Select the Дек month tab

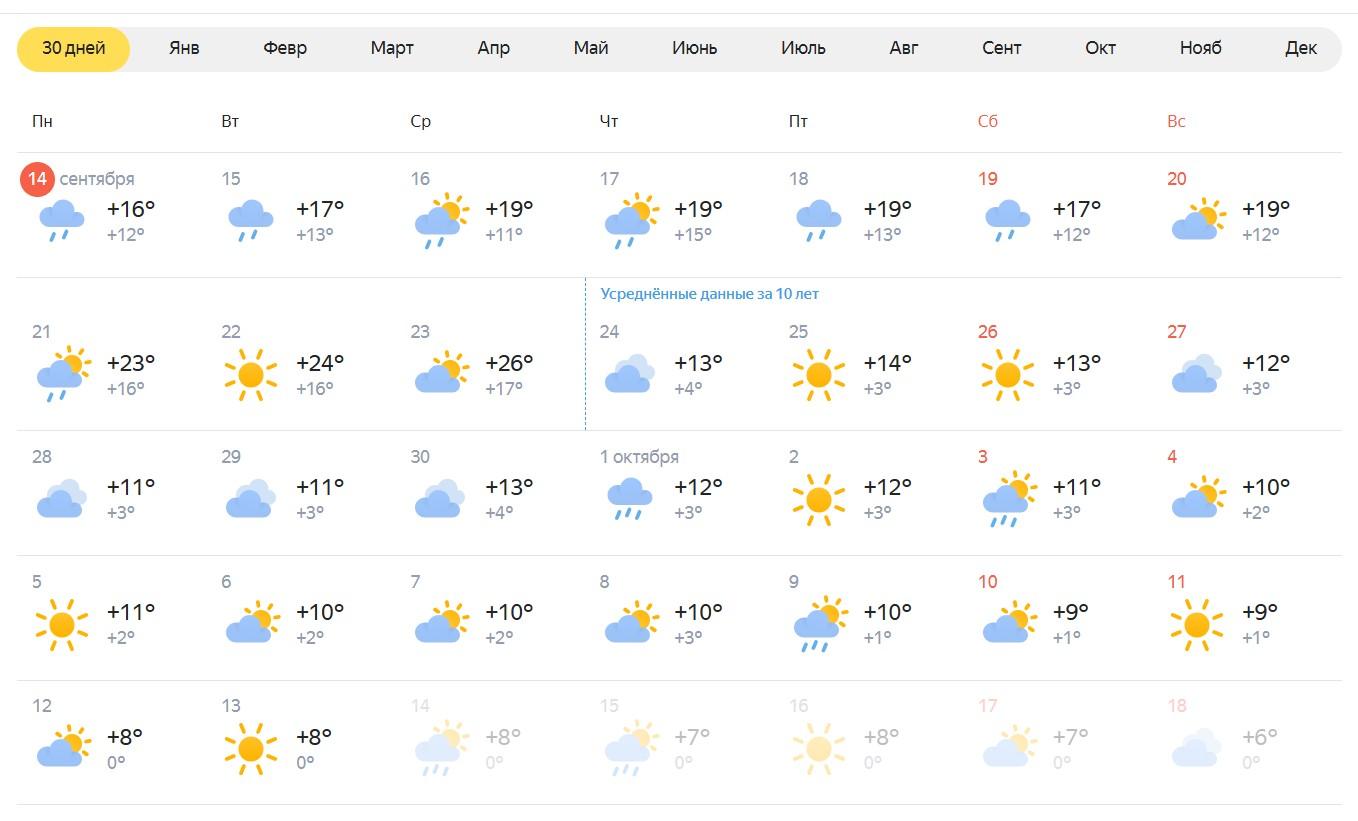[x=1301, y=48]
